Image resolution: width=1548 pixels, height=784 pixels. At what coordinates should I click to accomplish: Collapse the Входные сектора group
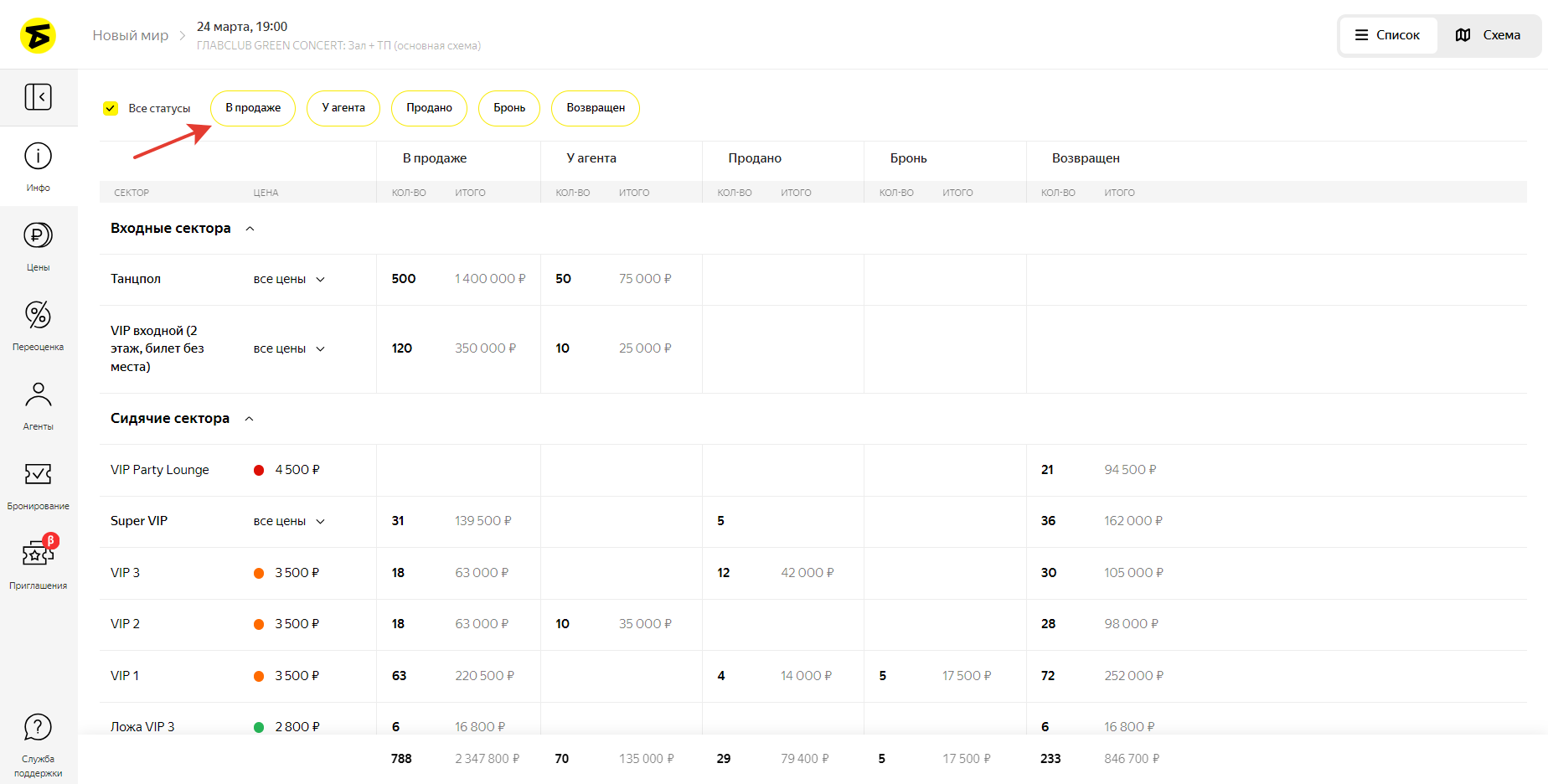(250, 229)
